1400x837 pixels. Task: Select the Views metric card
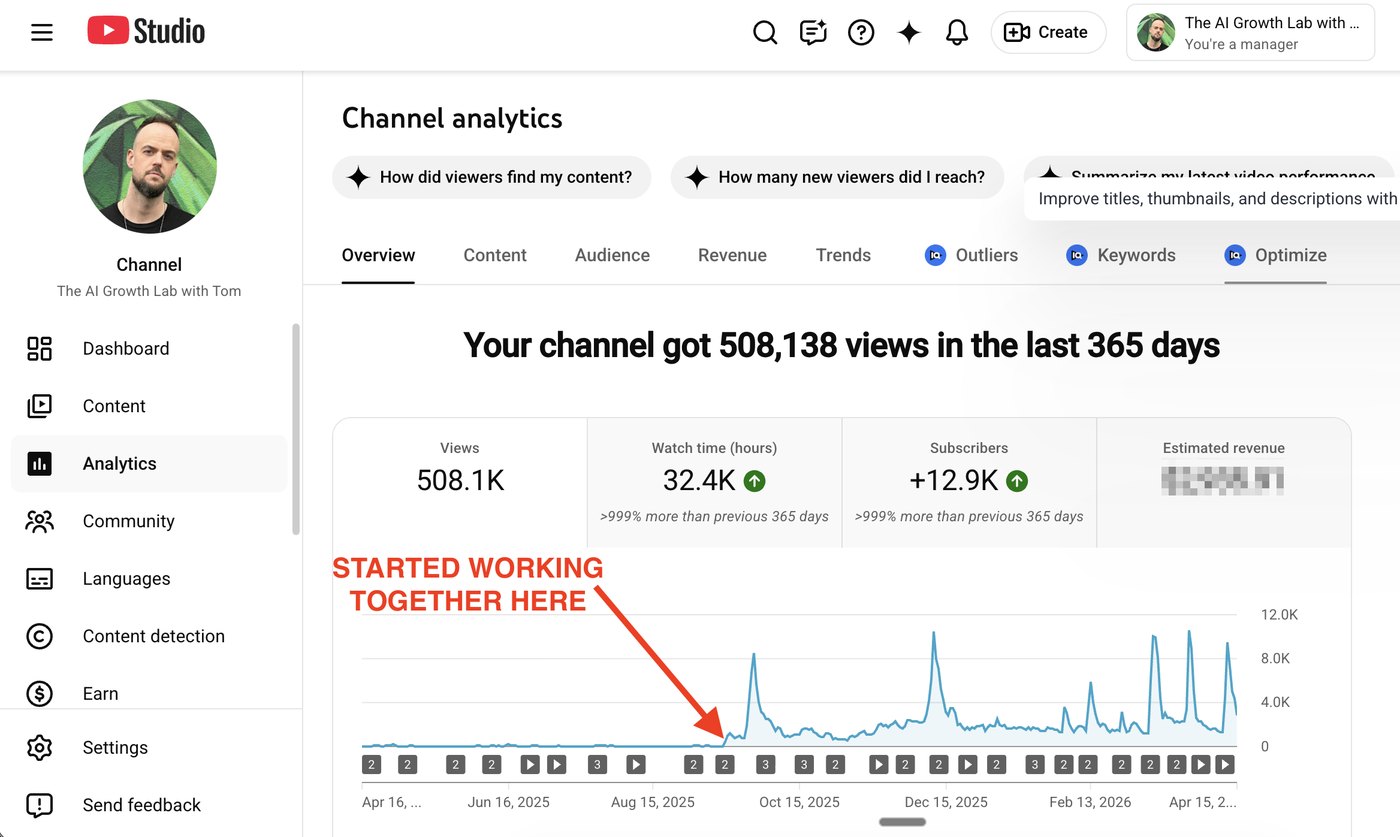click(x=460, y=482)
